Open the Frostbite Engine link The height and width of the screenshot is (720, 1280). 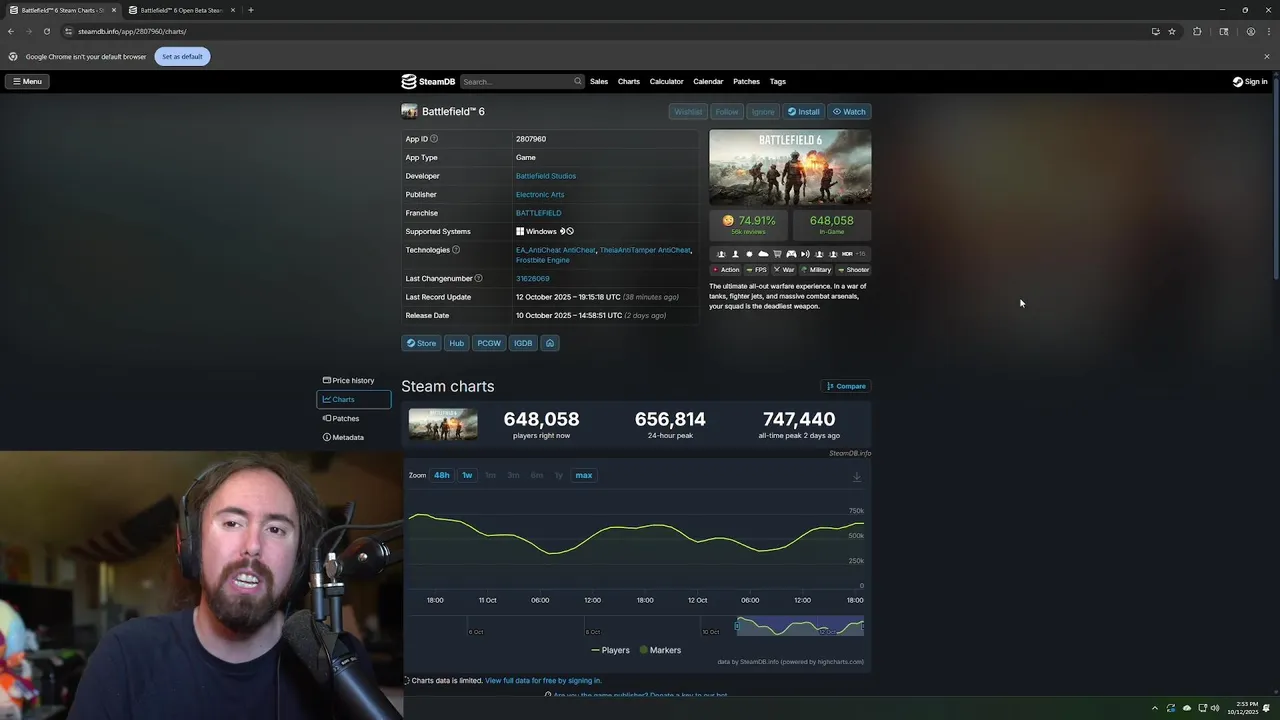click(x=543, y=260)
